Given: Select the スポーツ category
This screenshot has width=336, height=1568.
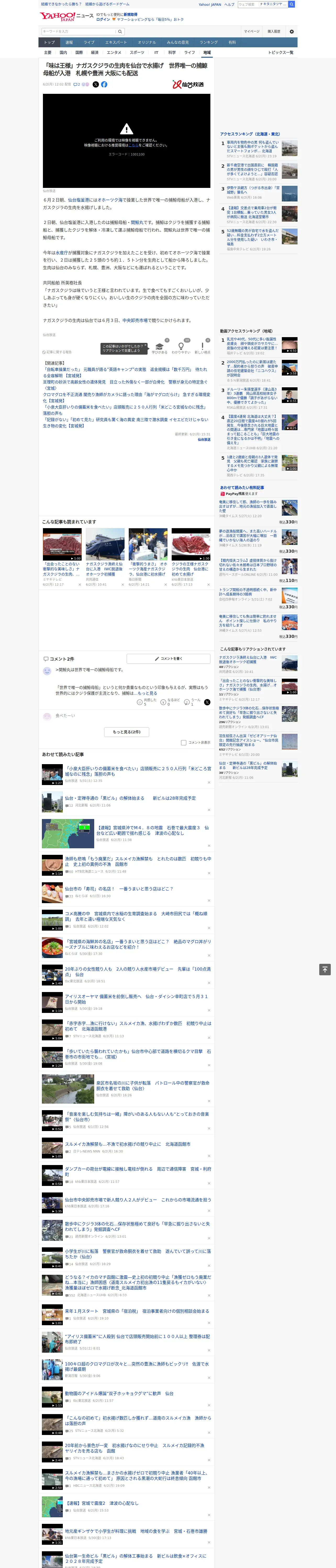Looking at the screenshot, I should [x=137, y=52].
